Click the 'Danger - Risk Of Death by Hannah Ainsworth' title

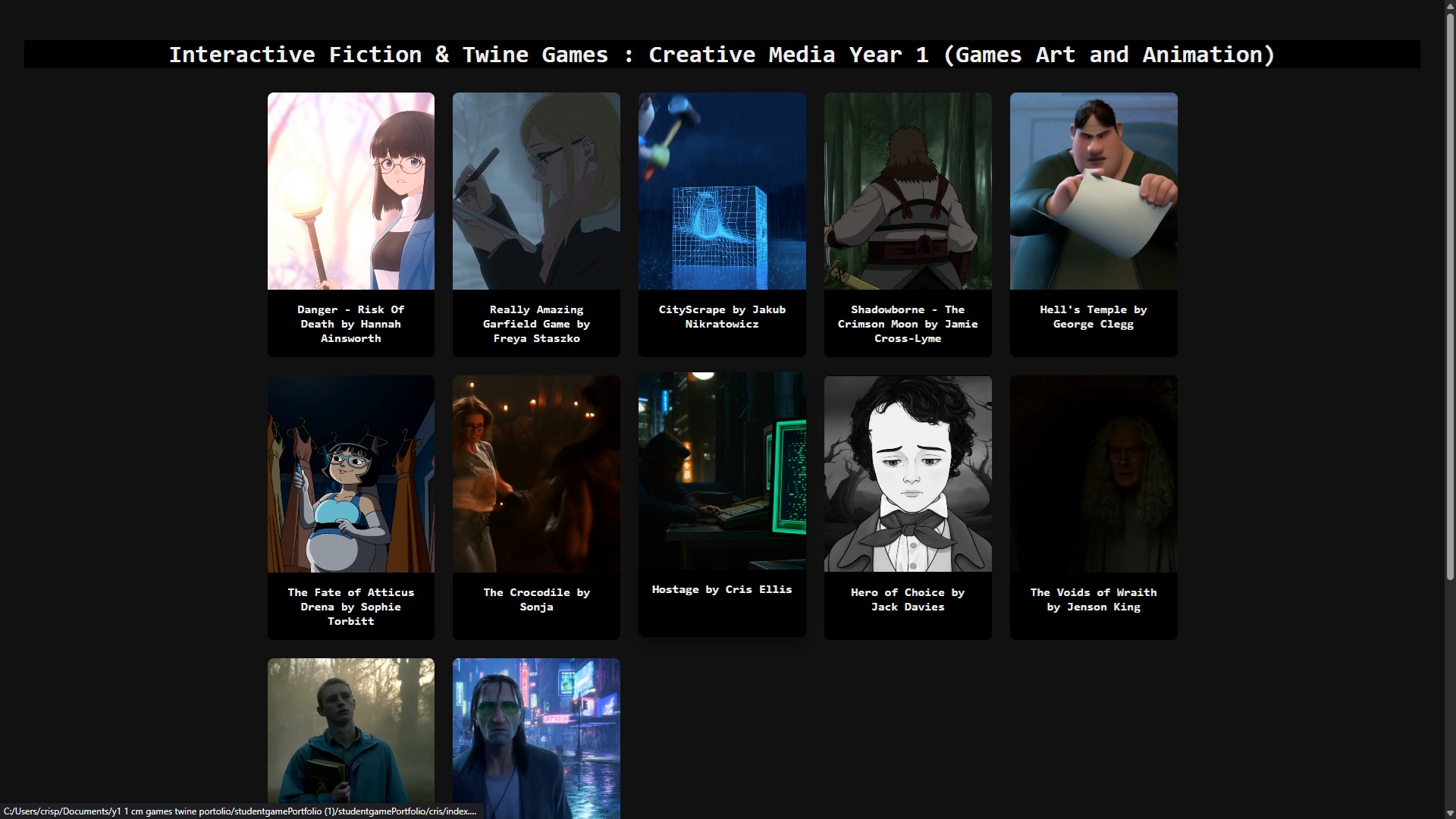351,324
